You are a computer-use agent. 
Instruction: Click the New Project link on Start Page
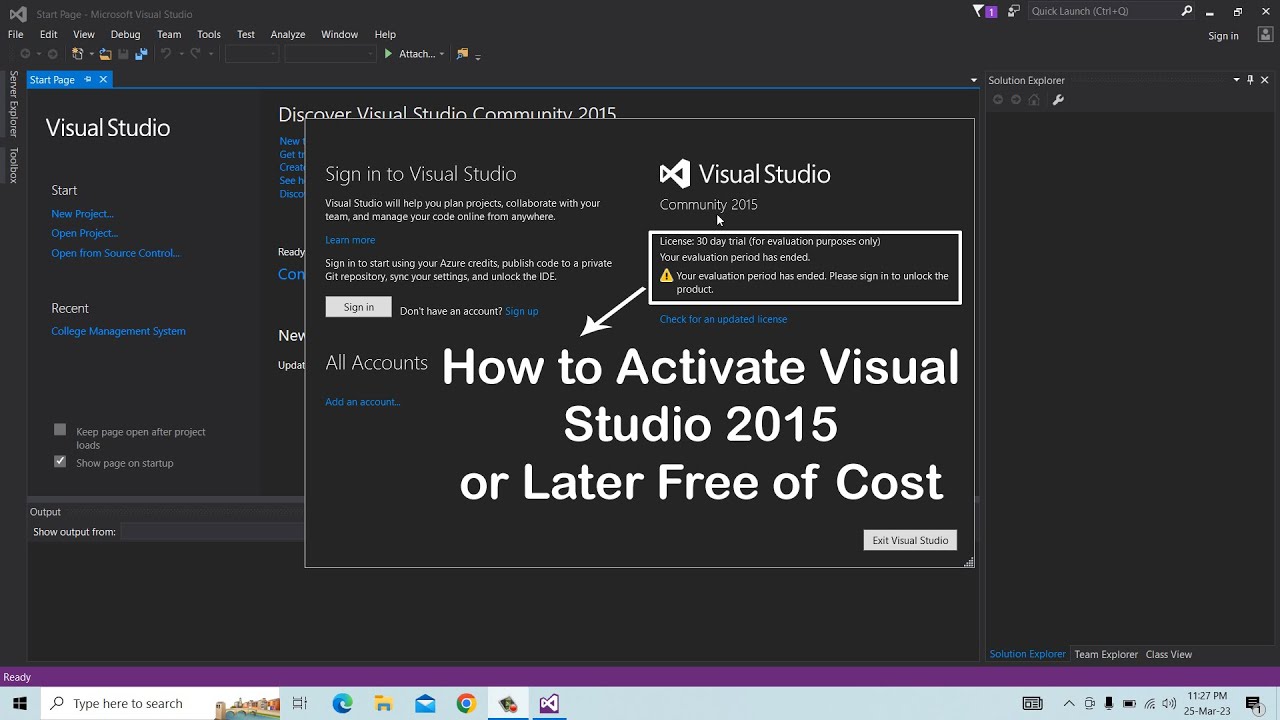[x=83, y=214]
